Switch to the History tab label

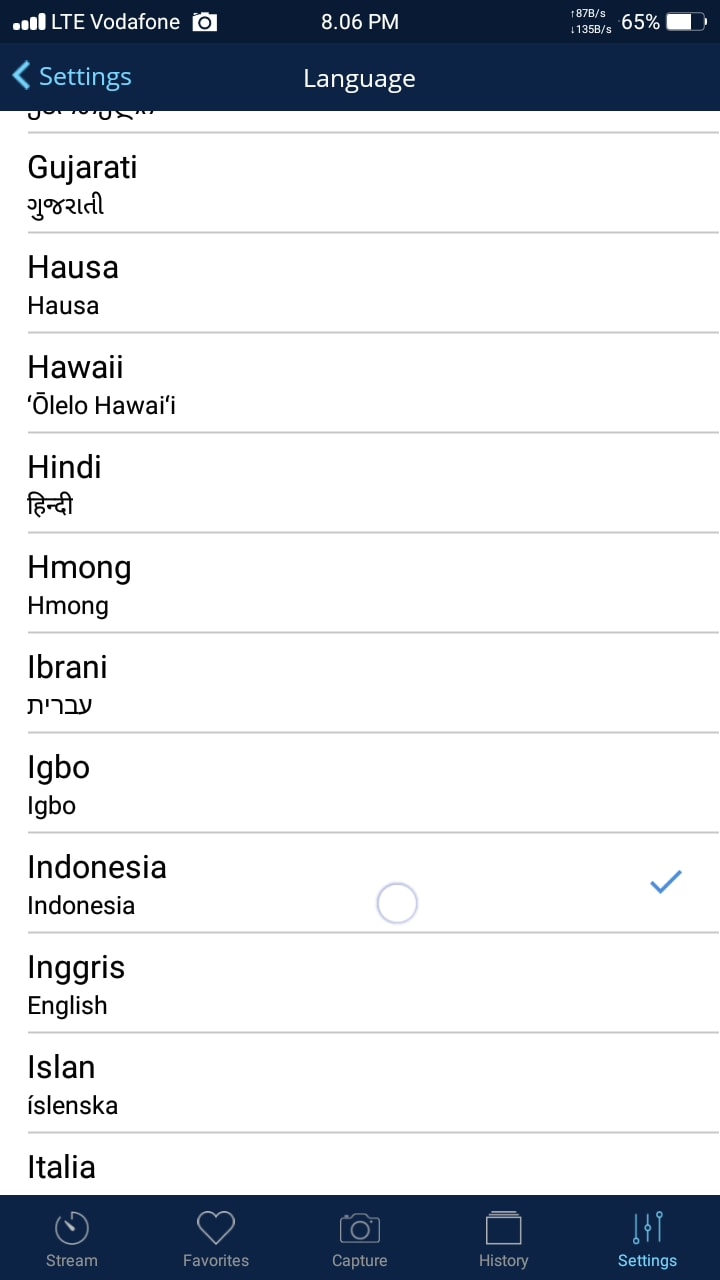503,1260
